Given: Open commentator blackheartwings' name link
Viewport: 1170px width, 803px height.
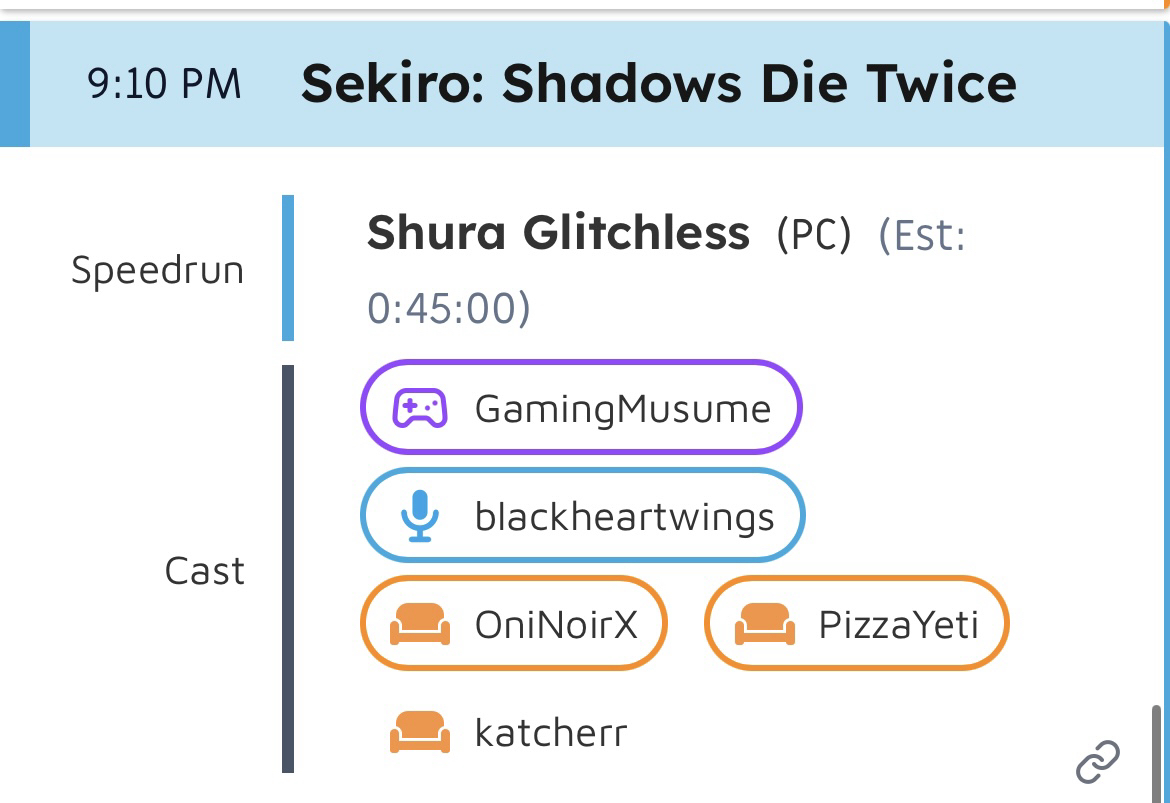Looking at the screenshot, I should point(624,517).
